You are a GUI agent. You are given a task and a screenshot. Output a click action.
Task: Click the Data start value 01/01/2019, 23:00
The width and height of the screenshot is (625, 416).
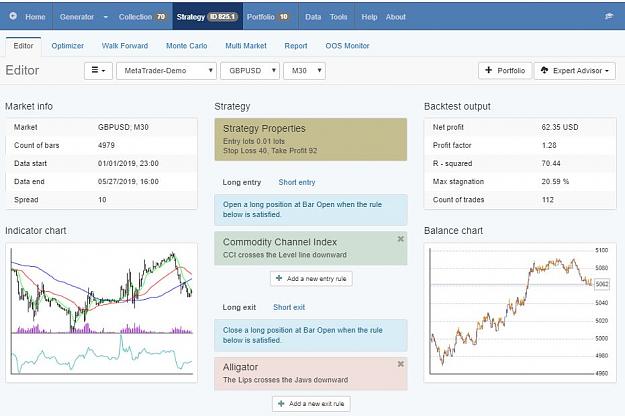128,163
